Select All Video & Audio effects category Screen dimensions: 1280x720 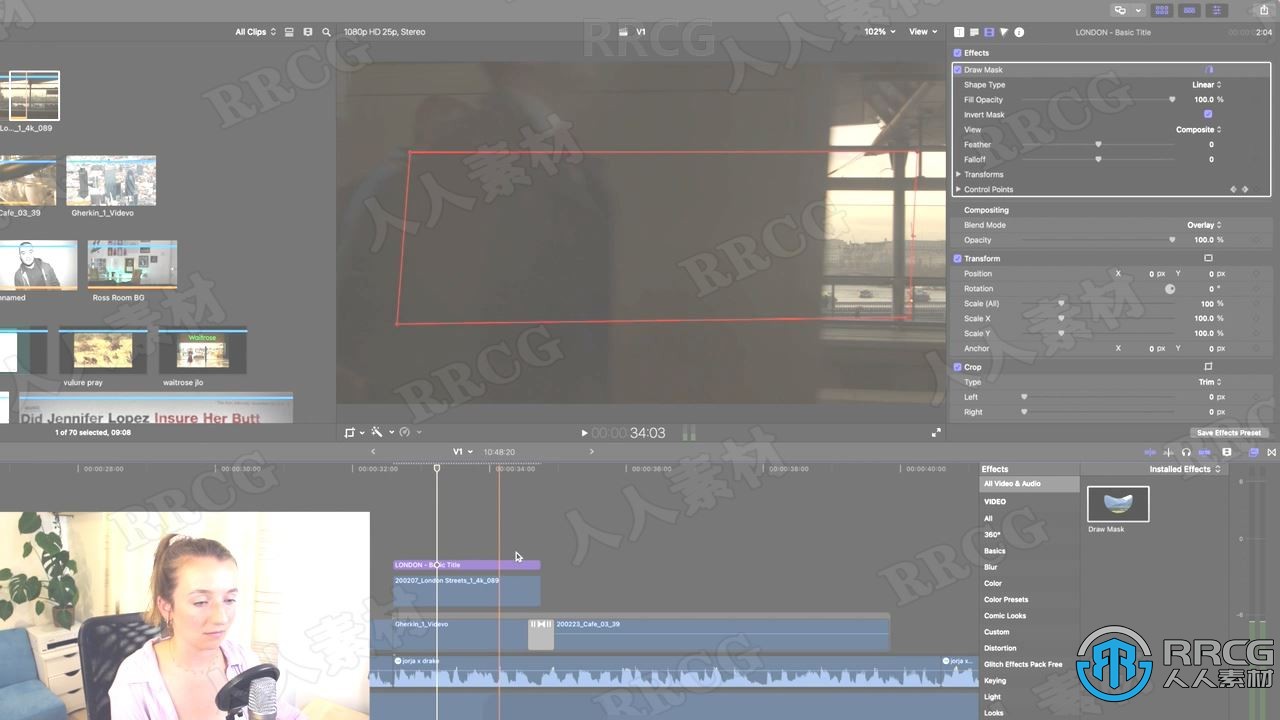[x=1030, y=484]
